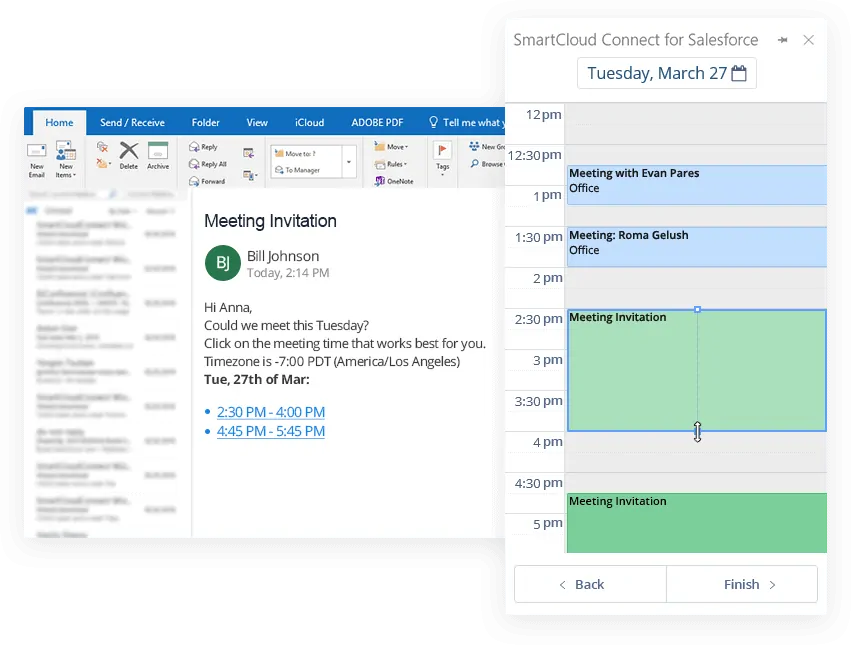
Task: Click the sender name Bill Johnson
Action: 283,256
